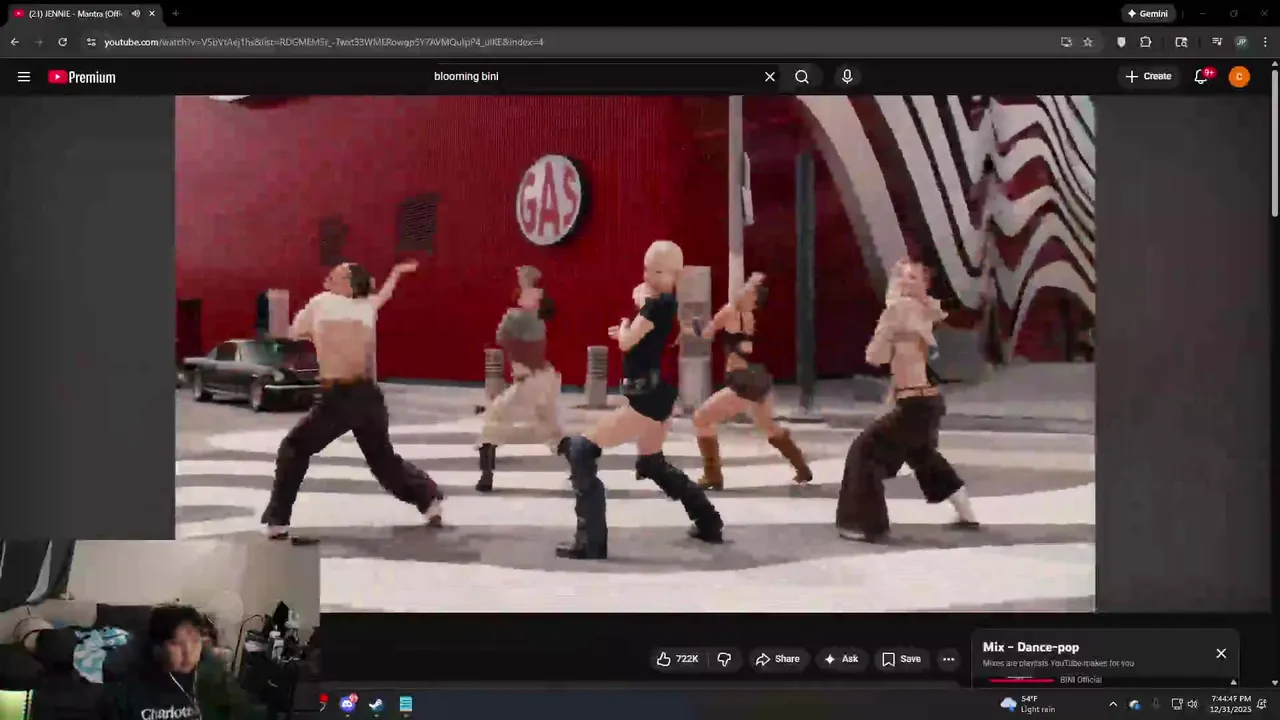
Task: Open the tab search lens icon
Action: tap(1181, 42)
